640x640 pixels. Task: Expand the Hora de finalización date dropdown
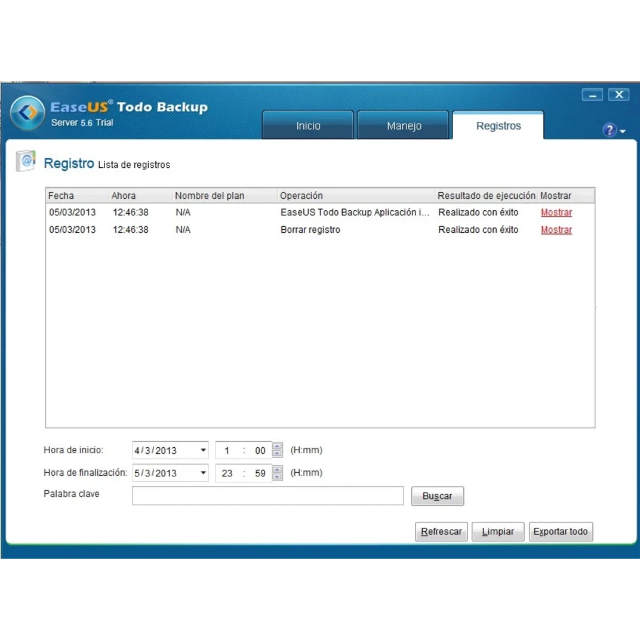pyautogui.click(x=203, y=473)
